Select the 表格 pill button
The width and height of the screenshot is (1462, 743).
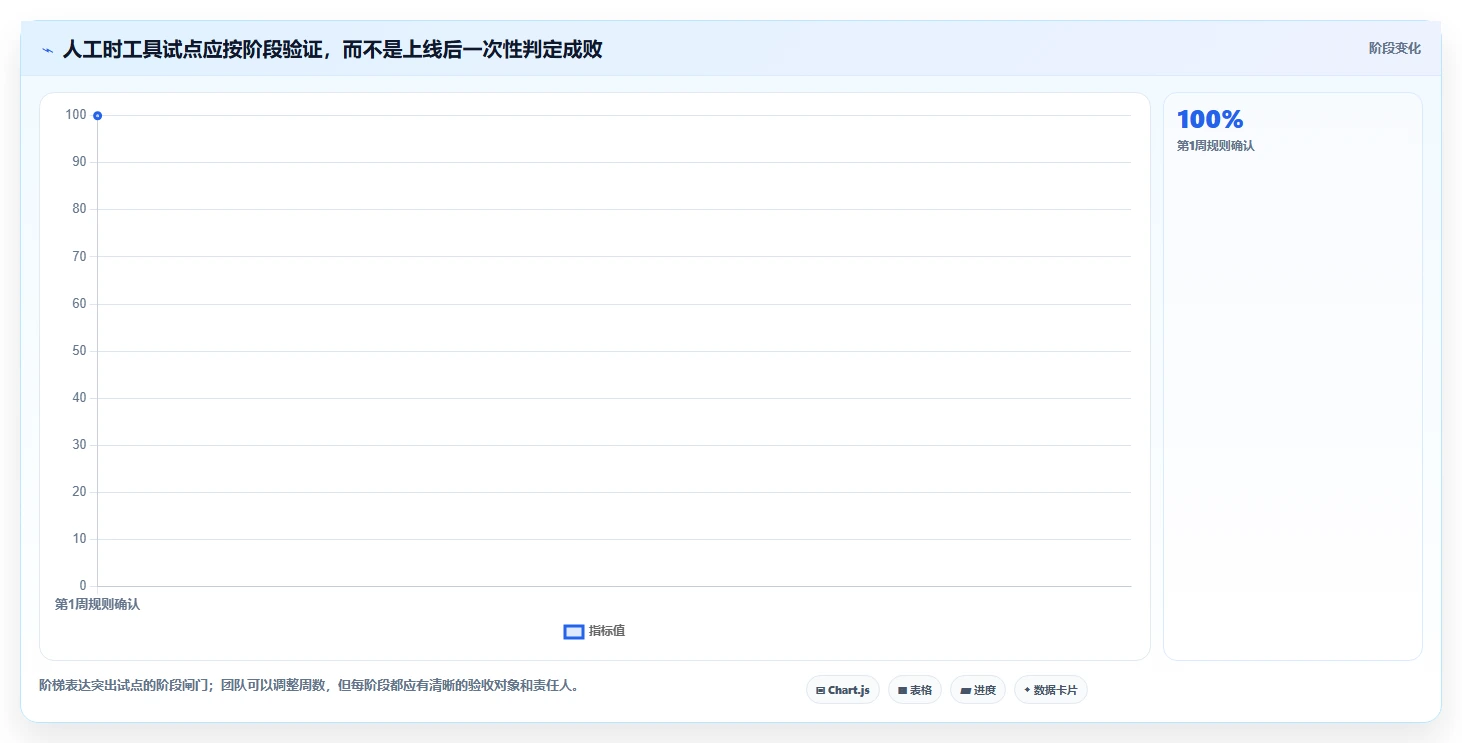[x=915, y=690]
